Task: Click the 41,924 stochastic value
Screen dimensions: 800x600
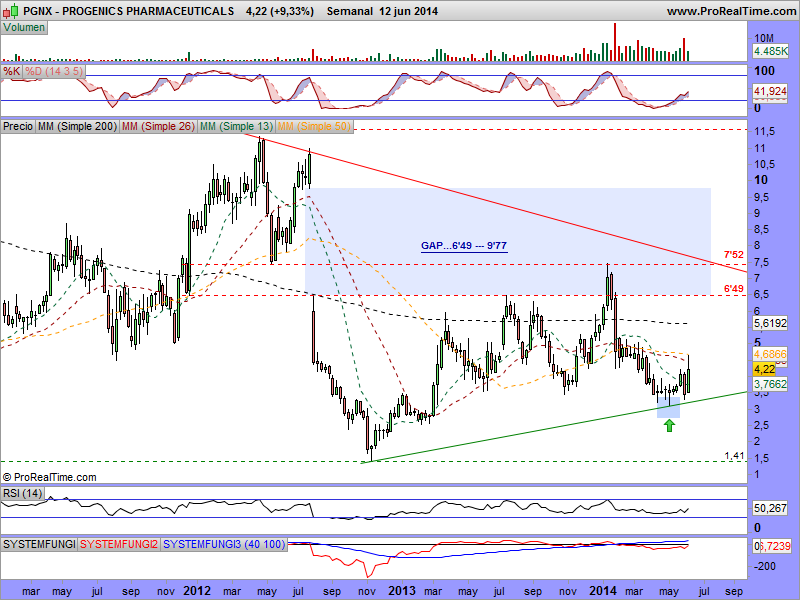Action: 770,91
